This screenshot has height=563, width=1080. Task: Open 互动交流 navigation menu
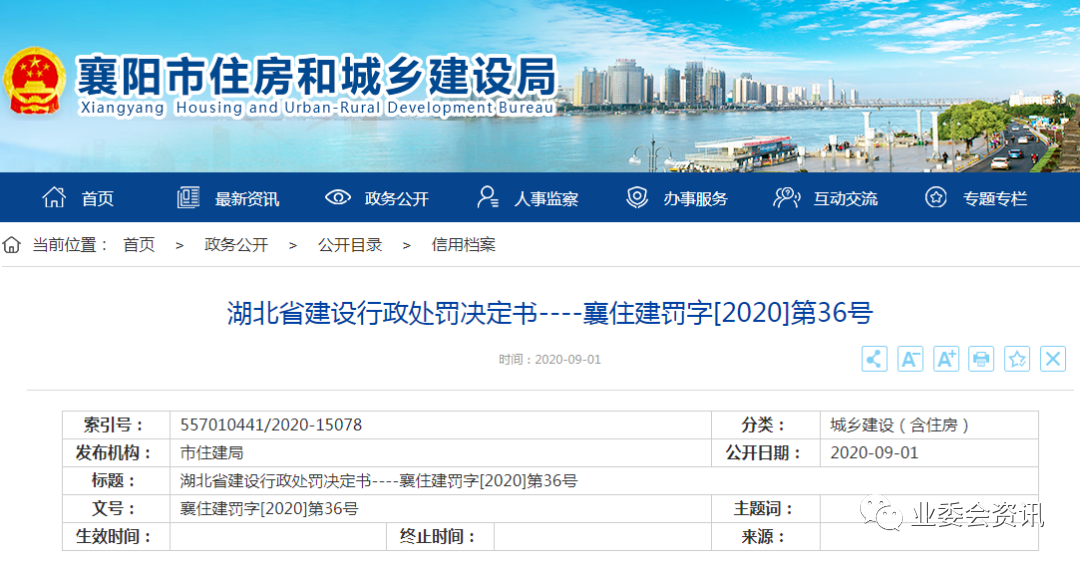[846, 198]
